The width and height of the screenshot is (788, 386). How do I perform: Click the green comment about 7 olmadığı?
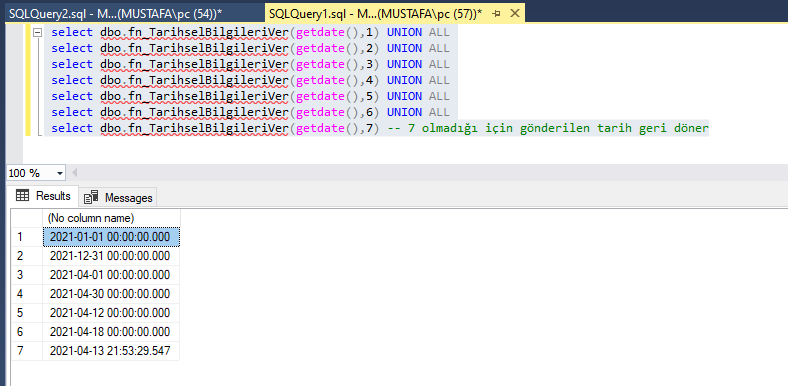pos(548,128)
